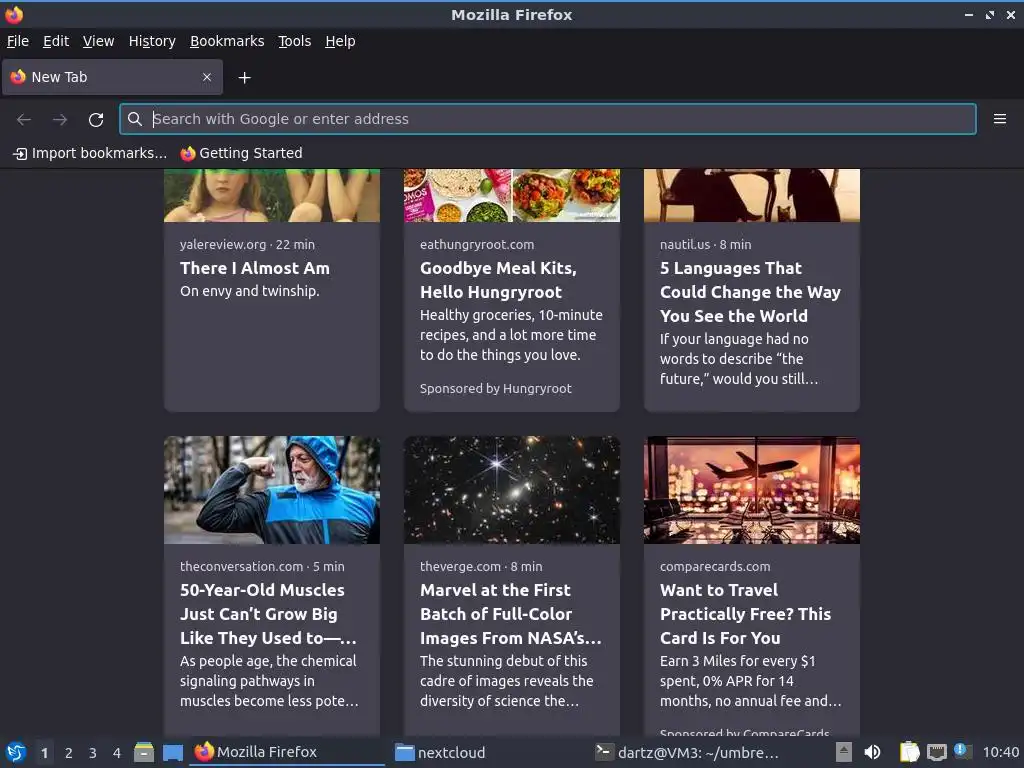1024x768 pixels.
Task: Focus the Search with Google address field
Action: (x=548, y=119)
